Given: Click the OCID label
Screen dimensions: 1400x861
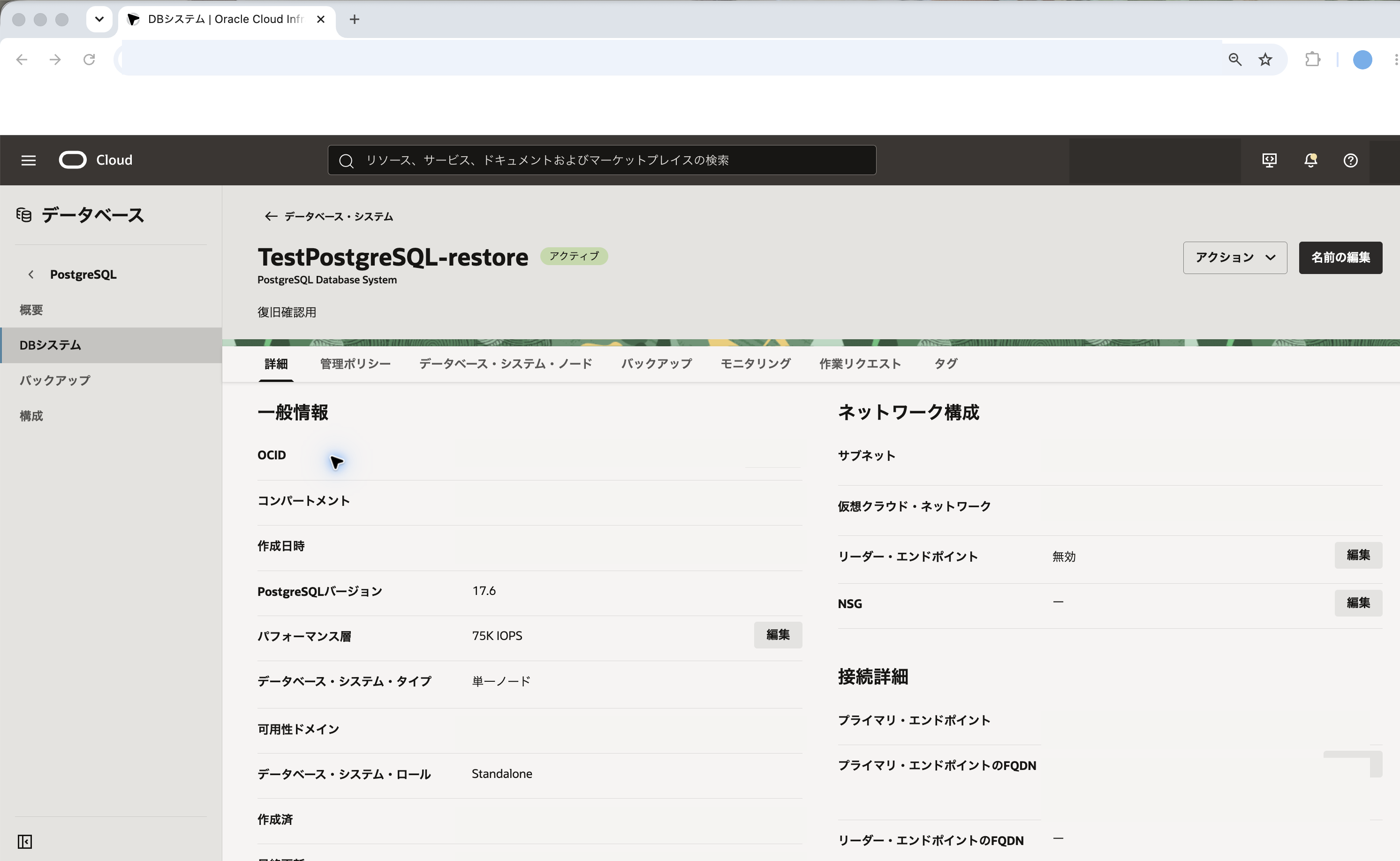Looking at the screenshot, I should tap(272, 455).
